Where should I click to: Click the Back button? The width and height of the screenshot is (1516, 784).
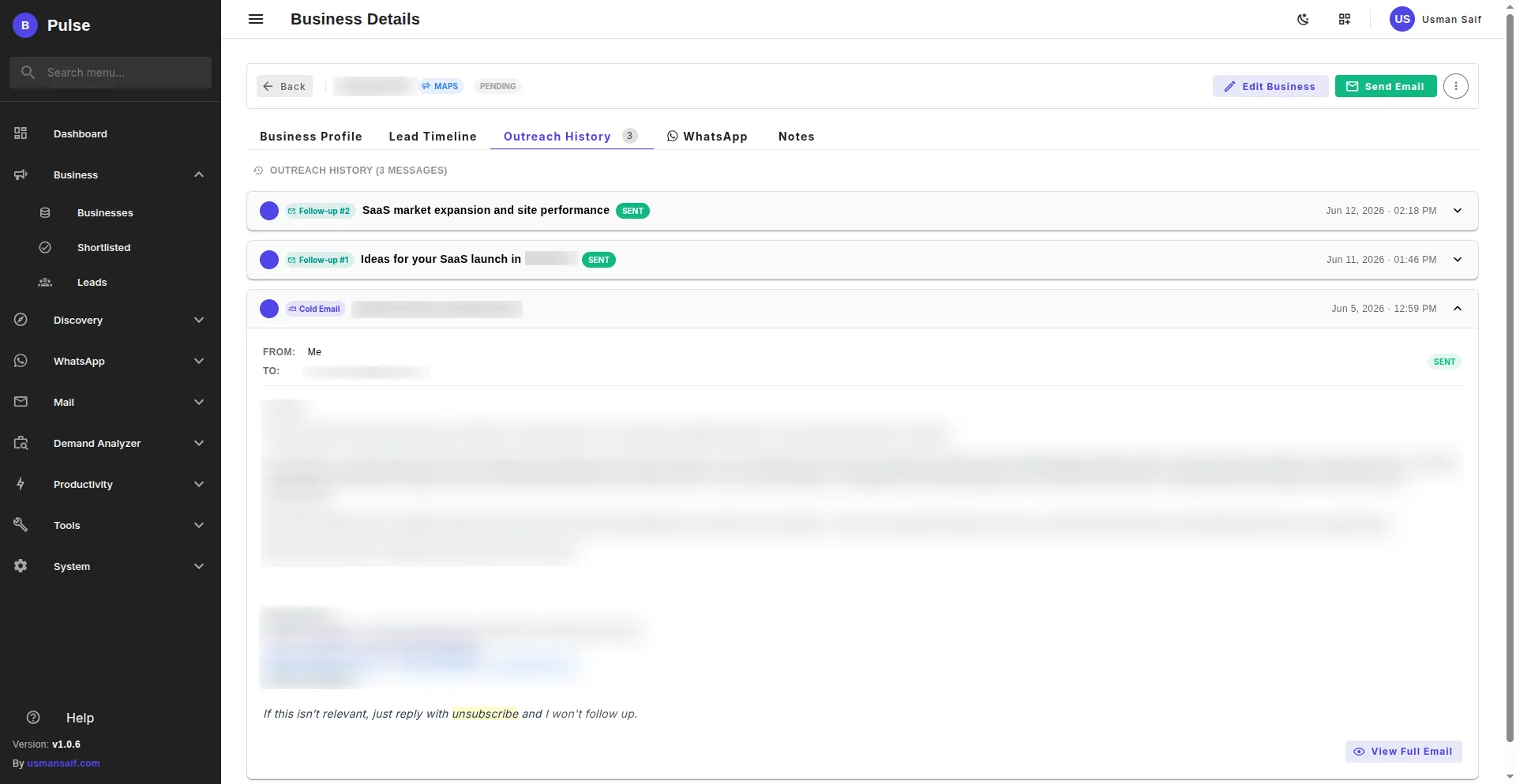284,86
